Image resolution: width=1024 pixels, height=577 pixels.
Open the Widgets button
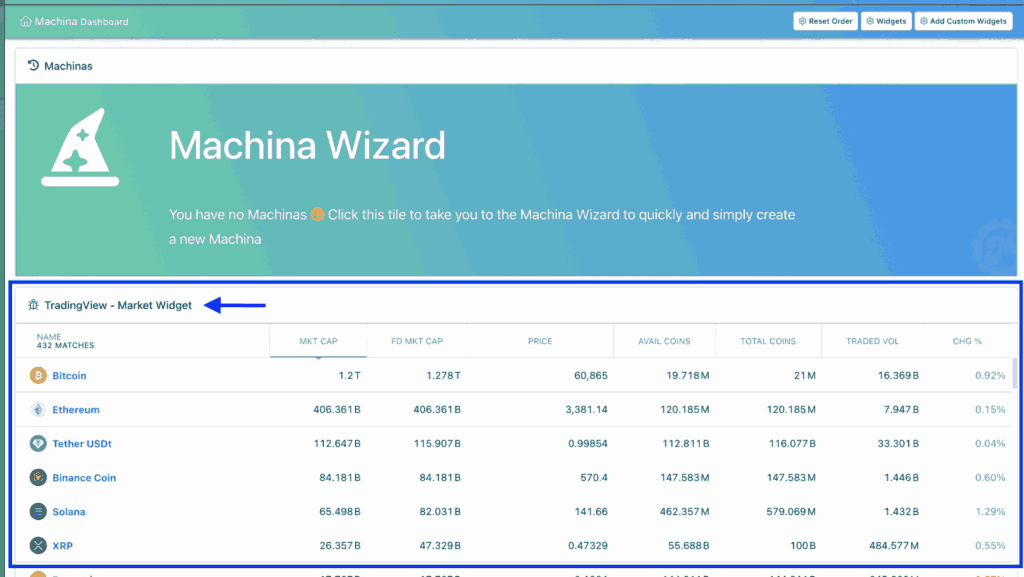(x=886, y=21)
